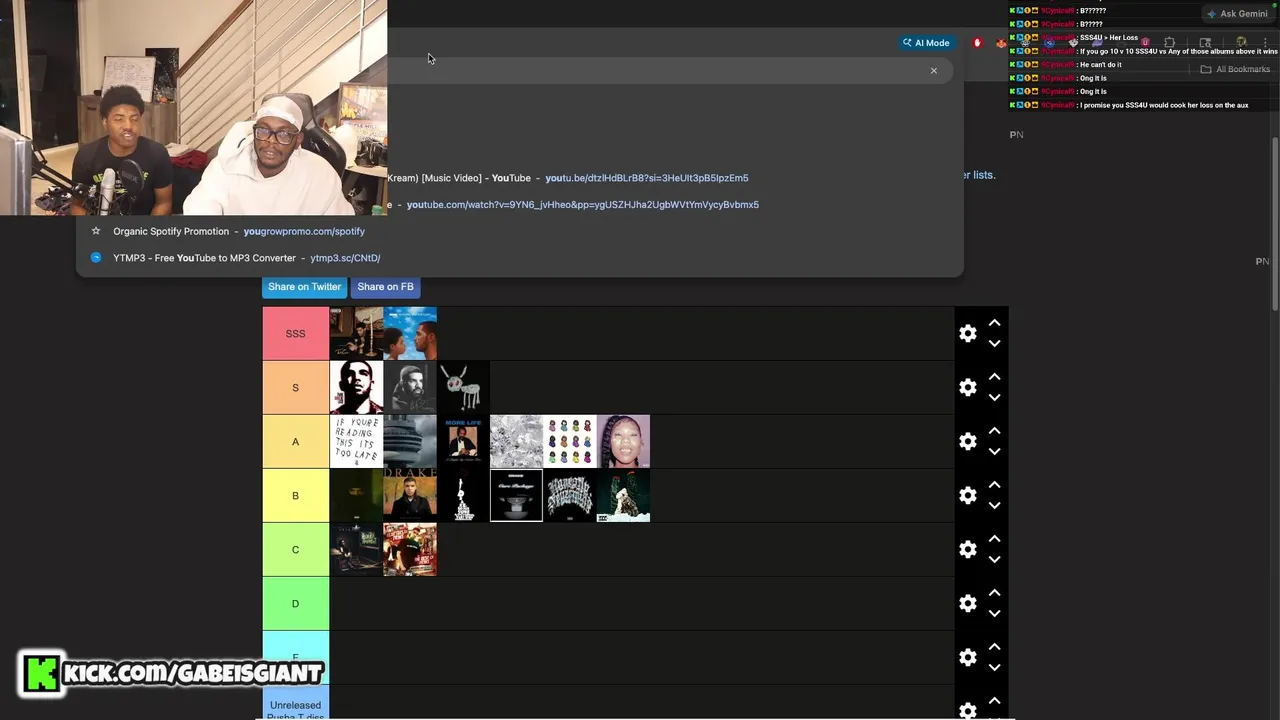Move Unreleased Pusha T diss row up
The image size is (1280, 720).
coord(995,701)
